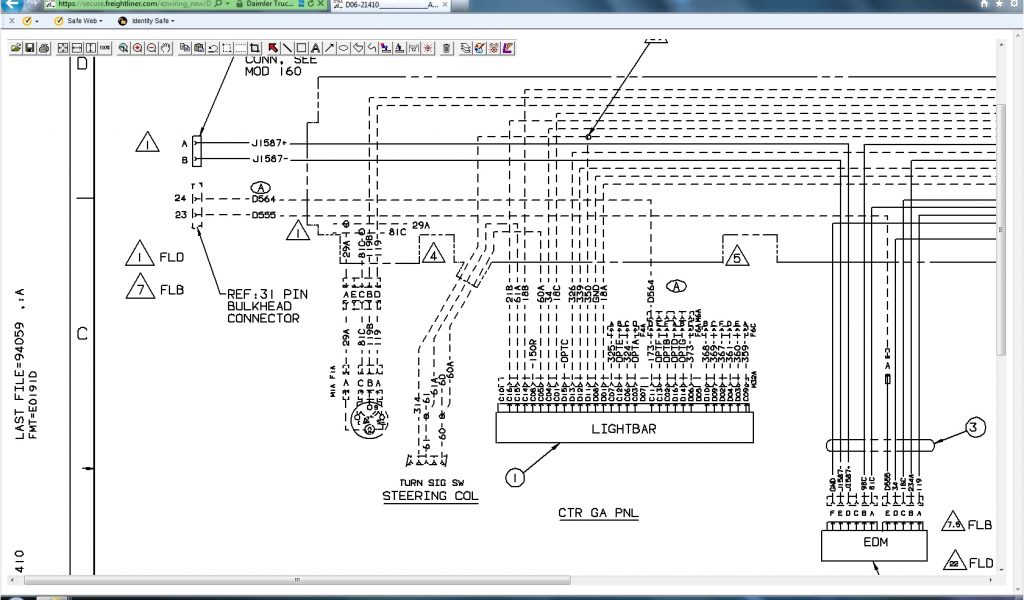Choose the Ellipse markup tool
The width and height of the screenshot is (1024, 600).
coord(343,47)
